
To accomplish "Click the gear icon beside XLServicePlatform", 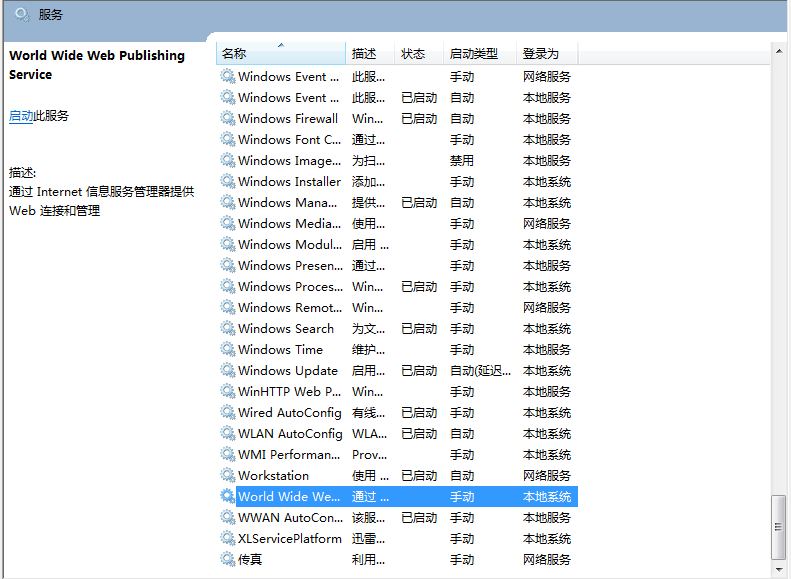I will click(228, 539).
